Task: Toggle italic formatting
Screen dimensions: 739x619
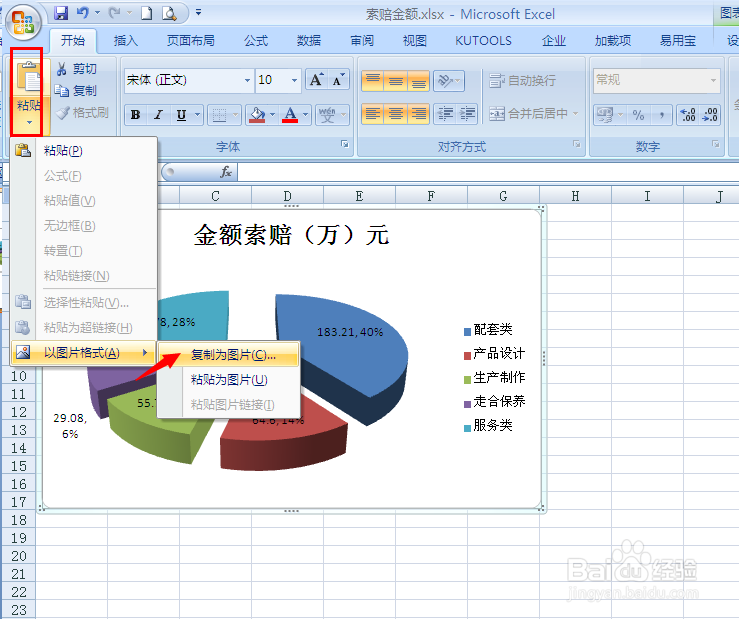Action: coord(158,115)
